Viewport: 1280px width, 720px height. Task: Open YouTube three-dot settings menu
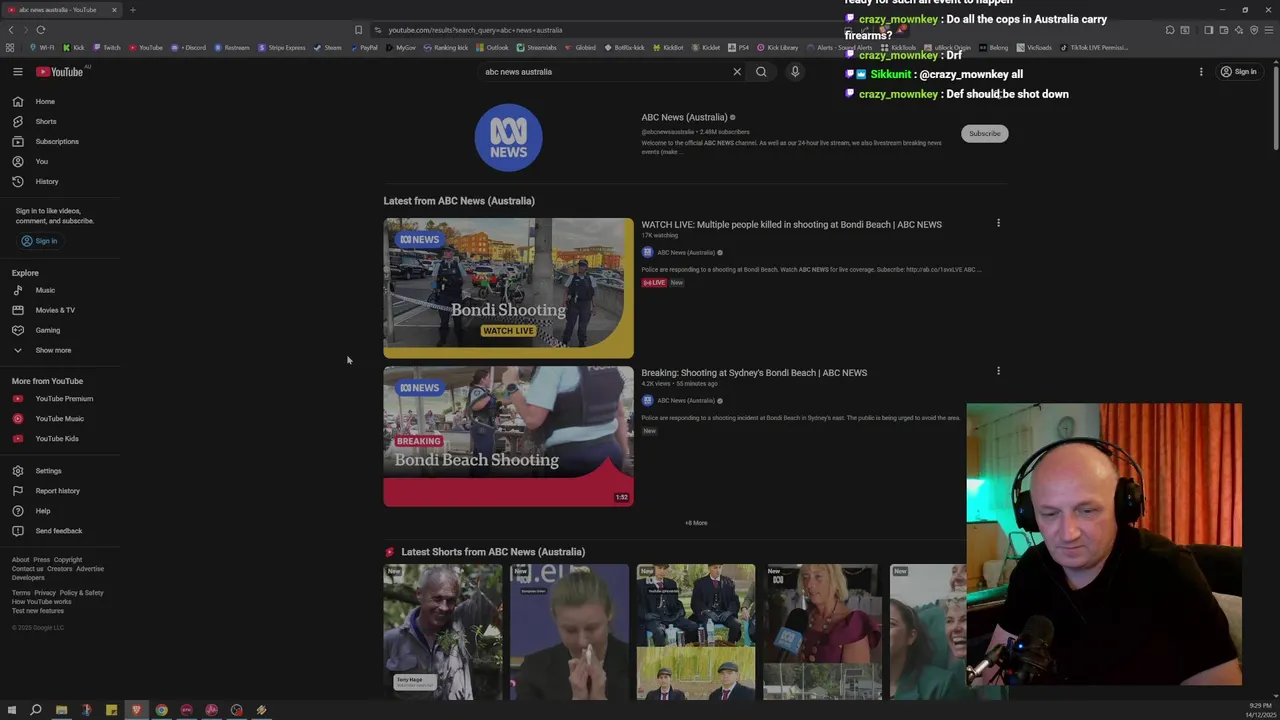click(x=1201, y=72)
